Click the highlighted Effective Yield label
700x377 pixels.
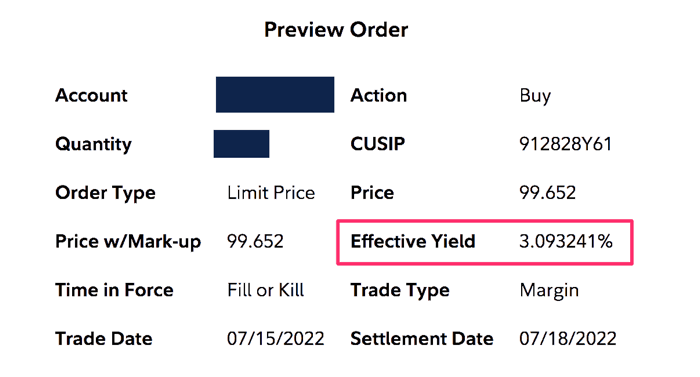(x=413, y=242)
